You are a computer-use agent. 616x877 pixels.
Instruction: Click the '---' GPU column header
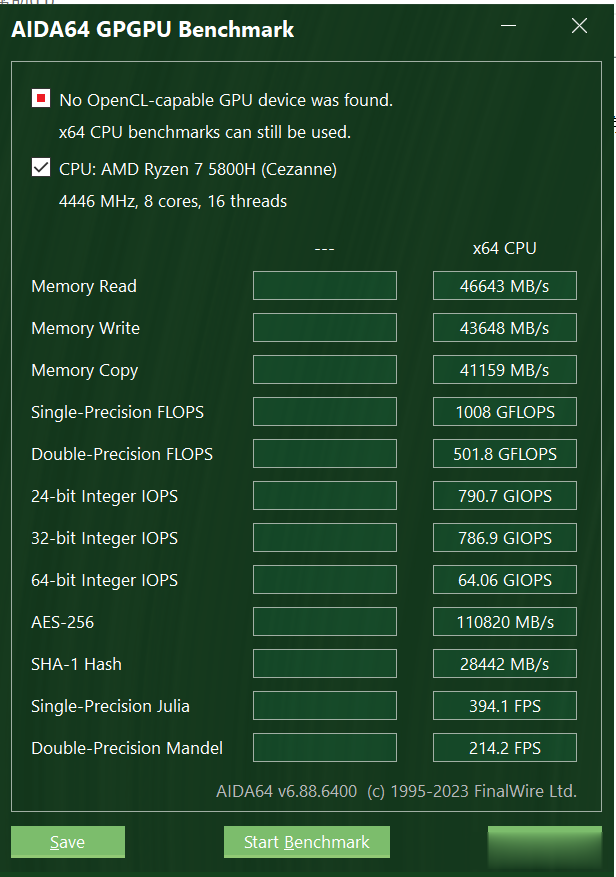(325, 248)
